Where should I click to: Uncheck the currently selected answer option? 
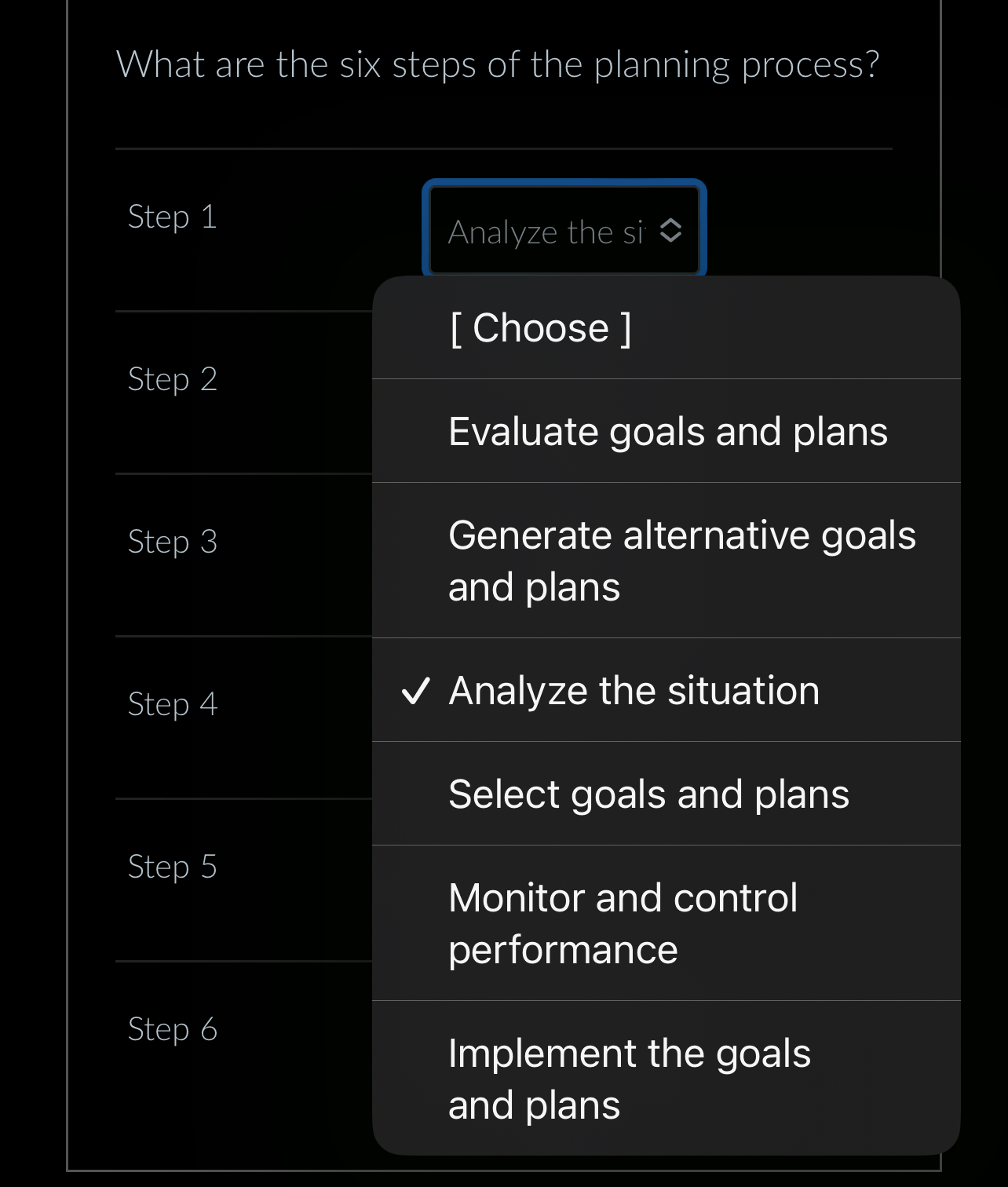(633, 691)
